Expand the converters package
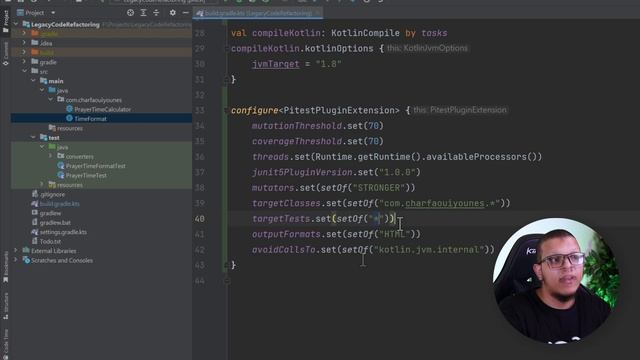Viewport: 640px width, 360px height. [x=51, y=156]
